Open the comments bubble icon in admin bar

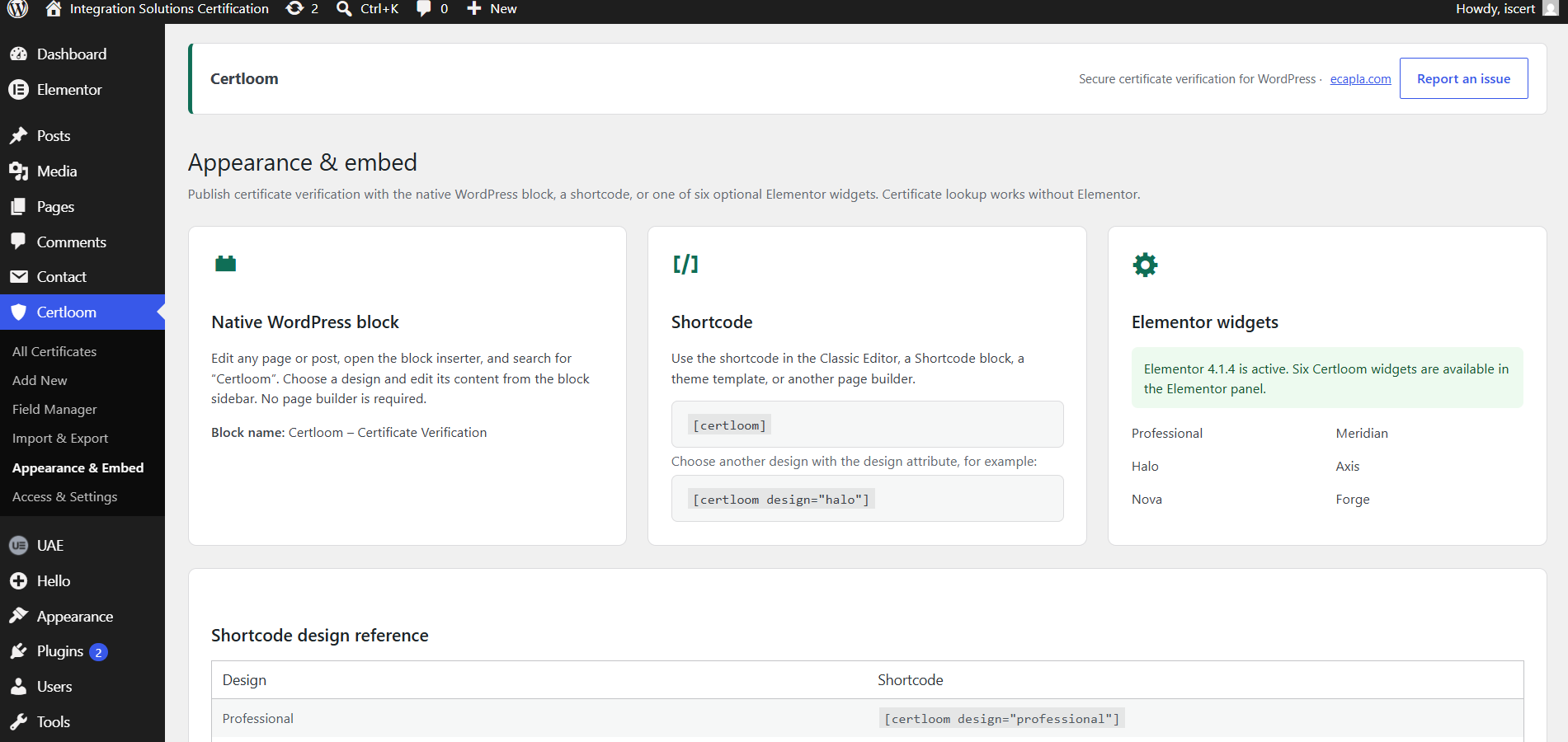tap(424, 9)
